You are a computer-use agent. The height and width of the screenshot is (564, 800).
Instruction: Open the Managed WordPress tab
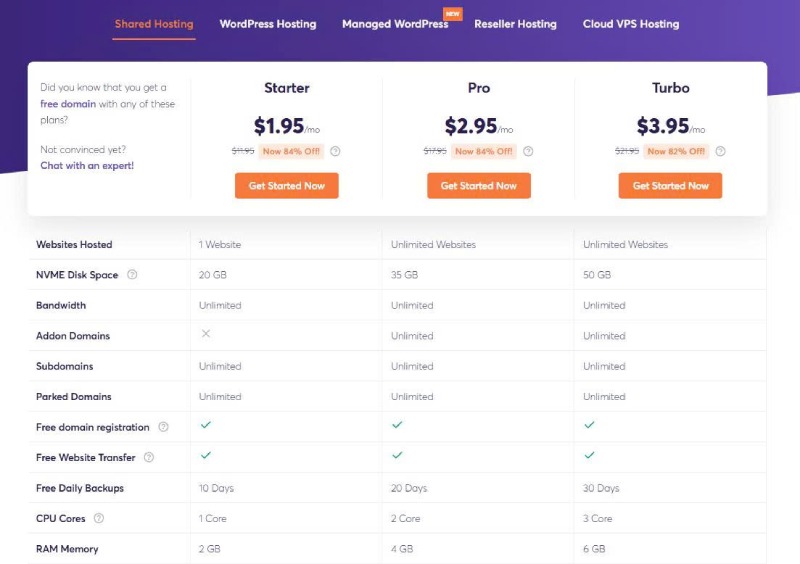(x=395, y=24)
